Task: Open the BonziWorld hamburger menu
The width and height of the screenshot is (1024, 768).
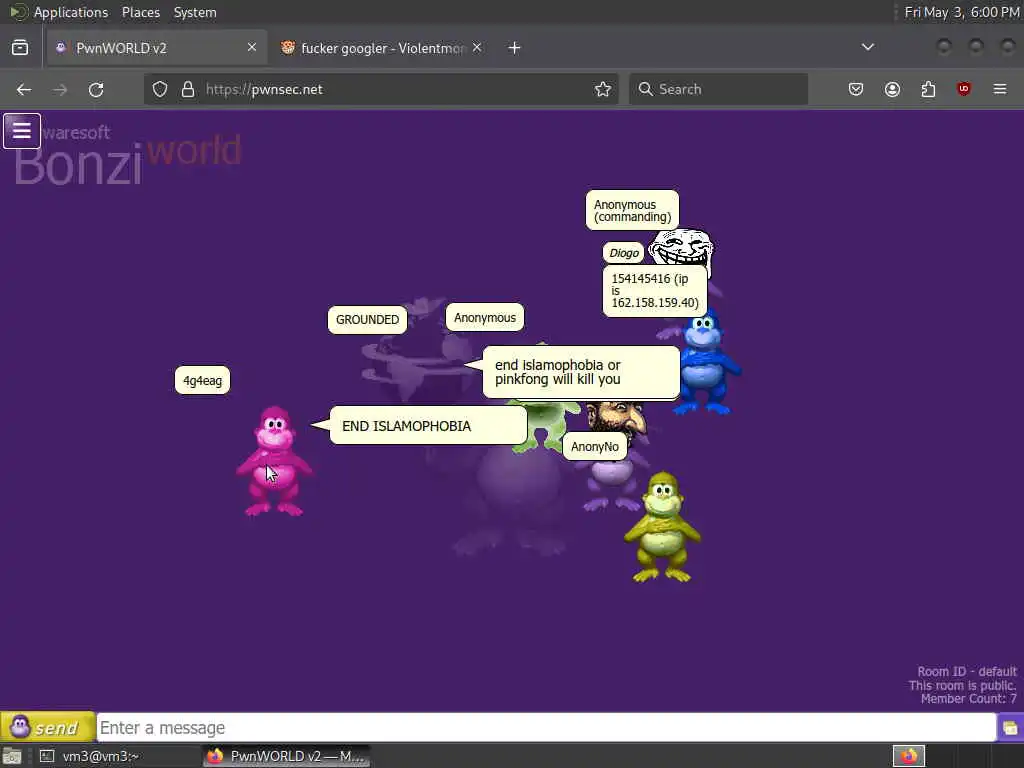Action: (x=22, y=131)
